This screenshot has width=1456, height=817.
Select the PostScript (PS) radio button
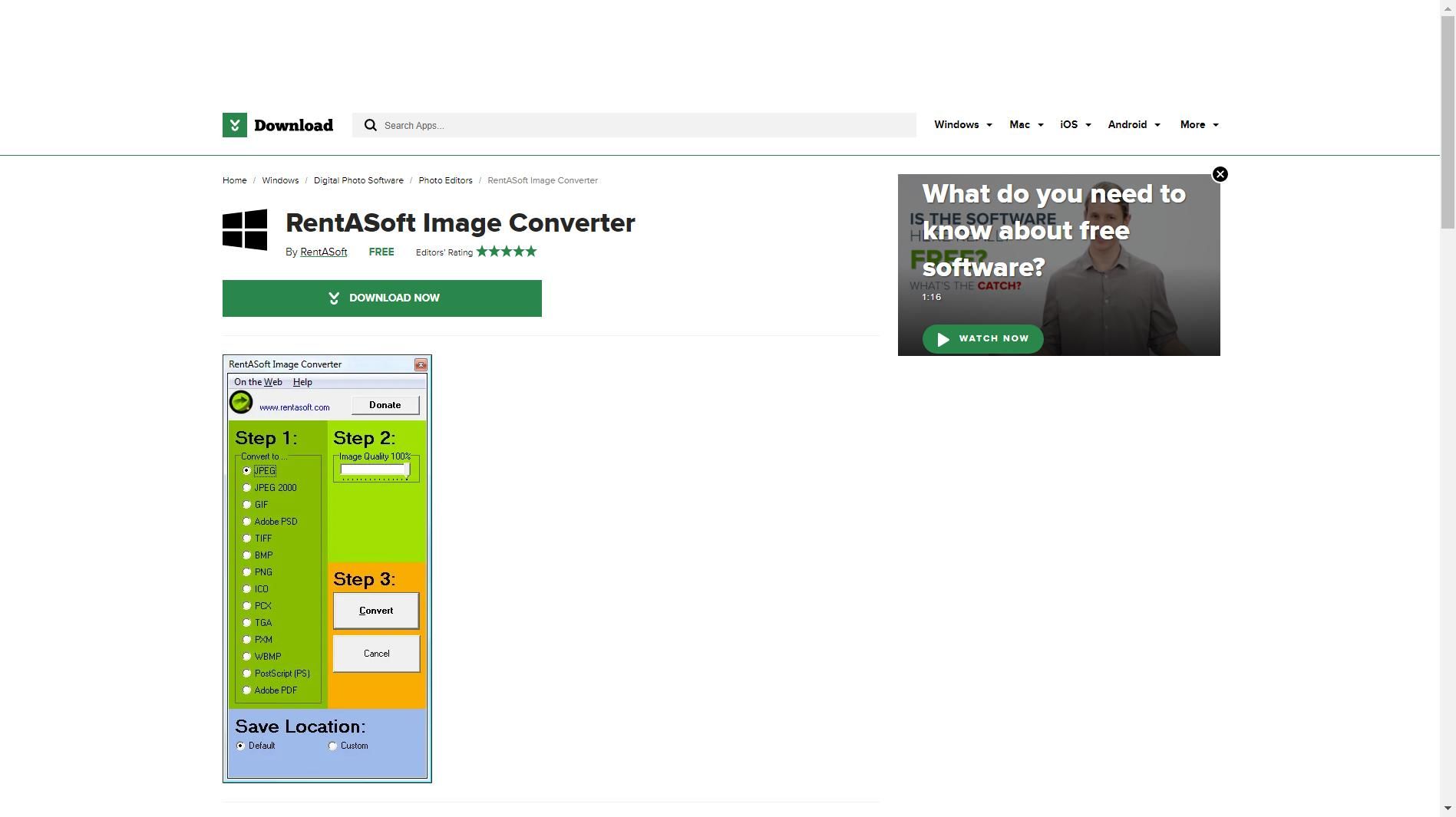(246, 673)
